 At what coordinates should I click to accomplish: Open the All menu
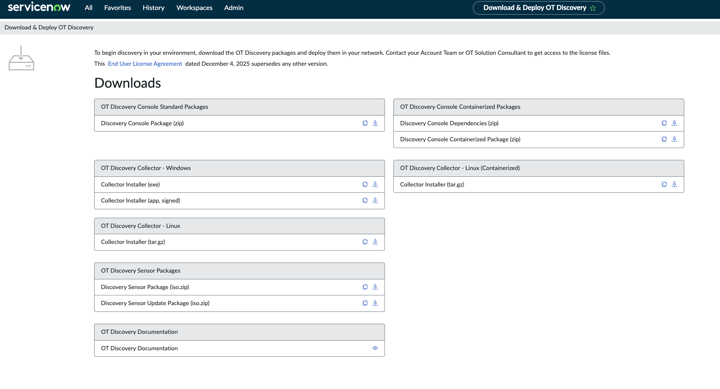pyautogui.click(x=89, y=8)
